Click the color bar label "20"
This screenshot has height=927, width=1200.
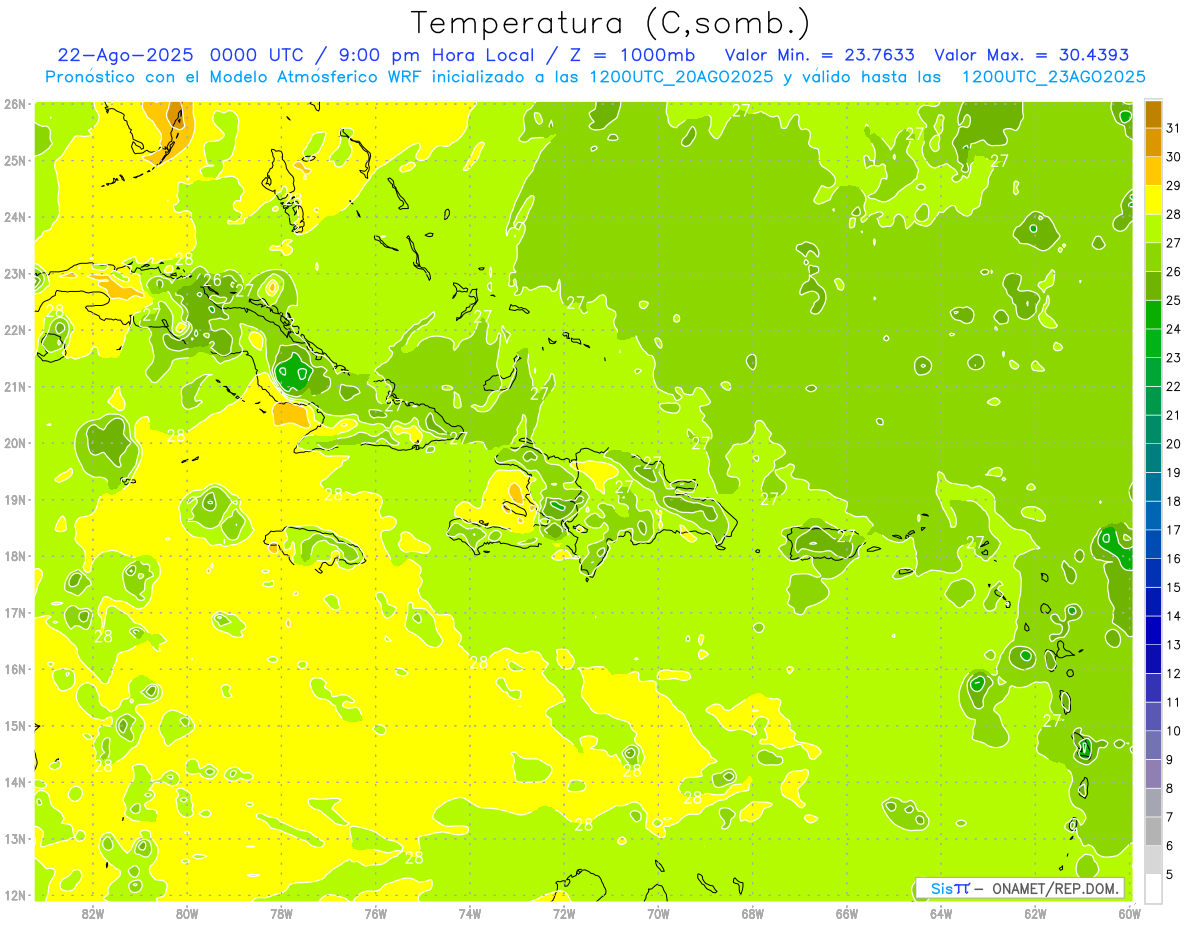pyautogui.click(x=1174, y=444)
